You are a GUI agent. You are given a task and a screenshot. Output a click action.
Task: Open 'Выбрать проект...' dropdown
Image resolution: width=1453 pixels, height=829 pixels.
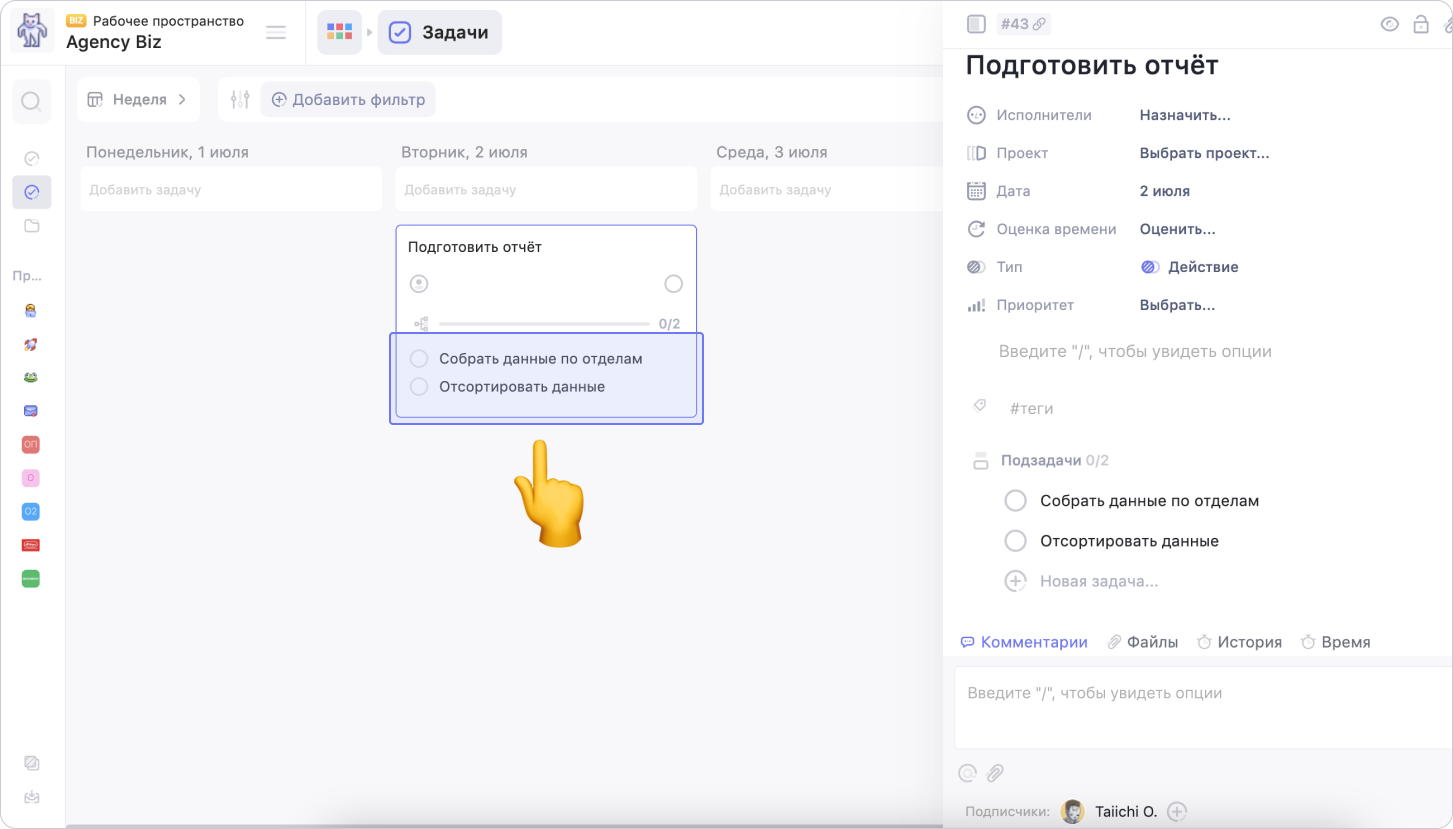tap(1204, 153)
